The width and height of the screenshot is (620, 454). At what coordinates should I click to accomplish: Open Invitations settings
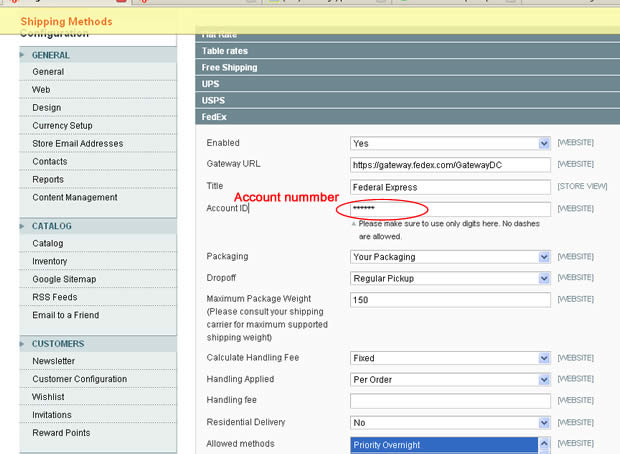click(52, 415)
